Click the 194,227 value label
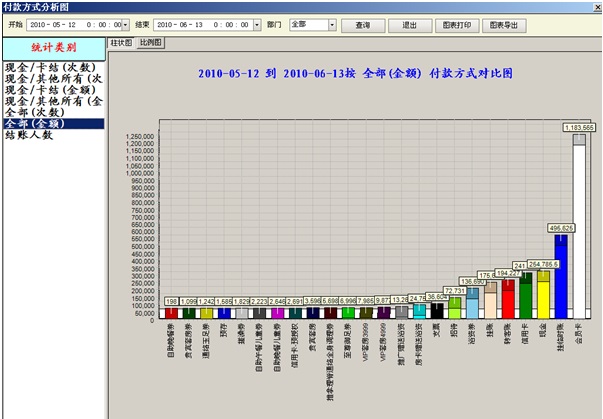 [x=508, y=273]
